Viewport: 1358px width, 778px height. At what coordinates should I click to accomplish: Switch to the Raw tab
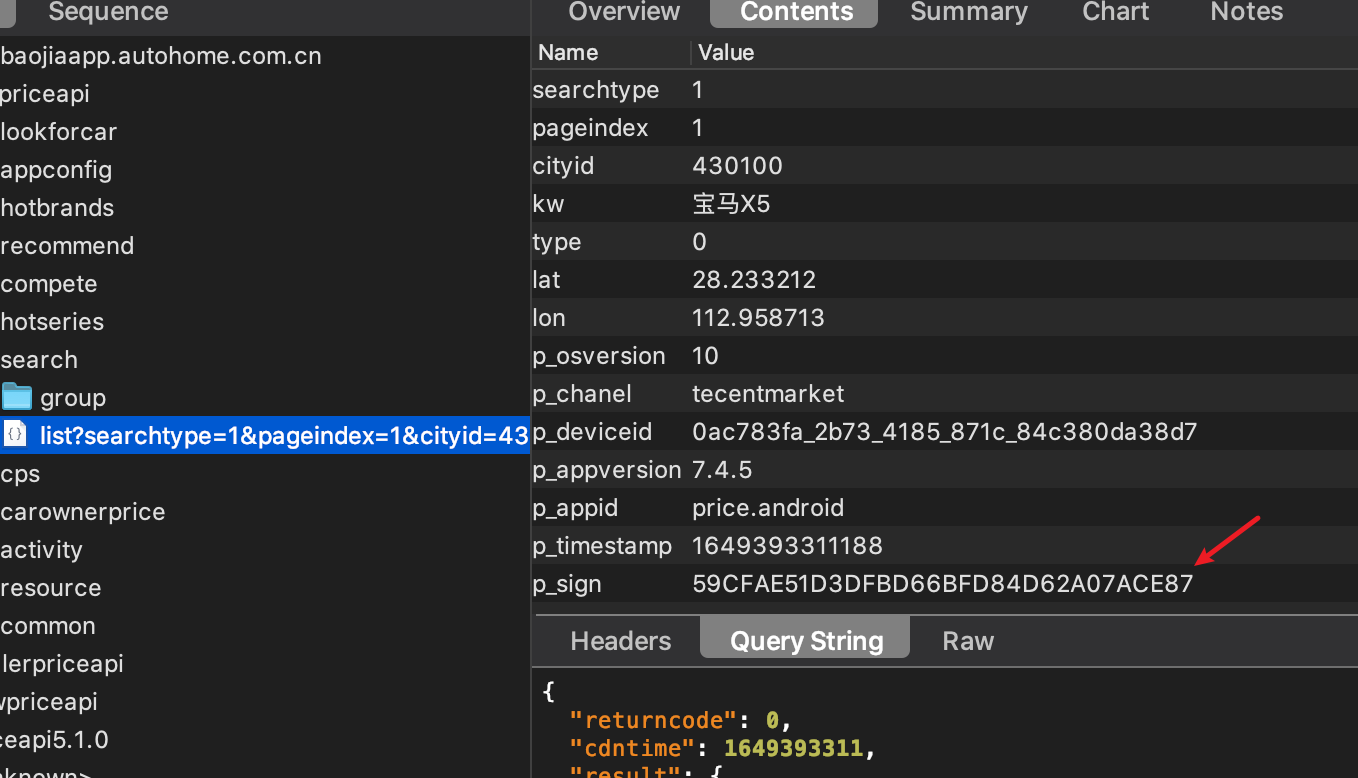point(968,640)
